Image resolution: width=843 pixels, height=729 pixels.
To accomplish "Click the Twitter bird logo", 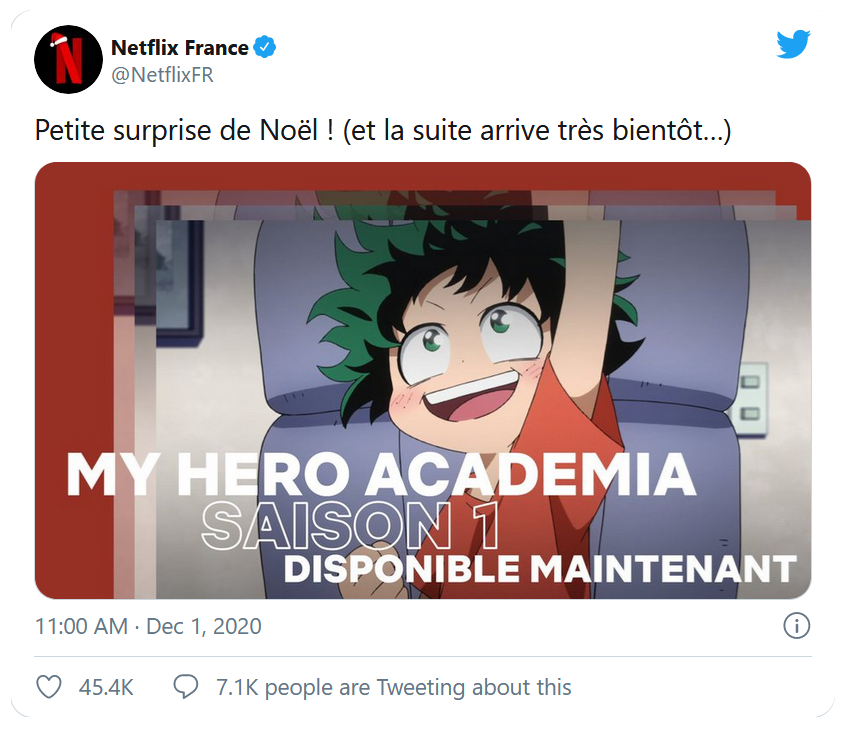I will (x=793, y=45).
